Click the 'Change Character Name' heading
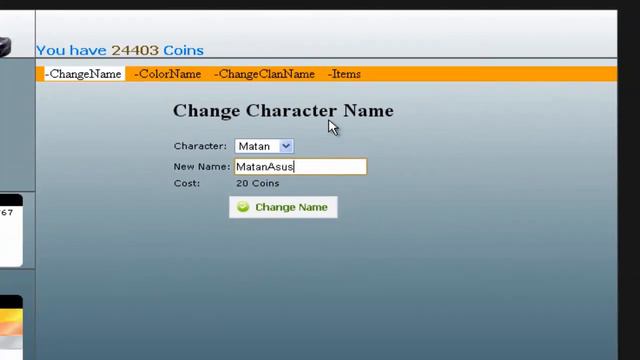 coord(283,111)
